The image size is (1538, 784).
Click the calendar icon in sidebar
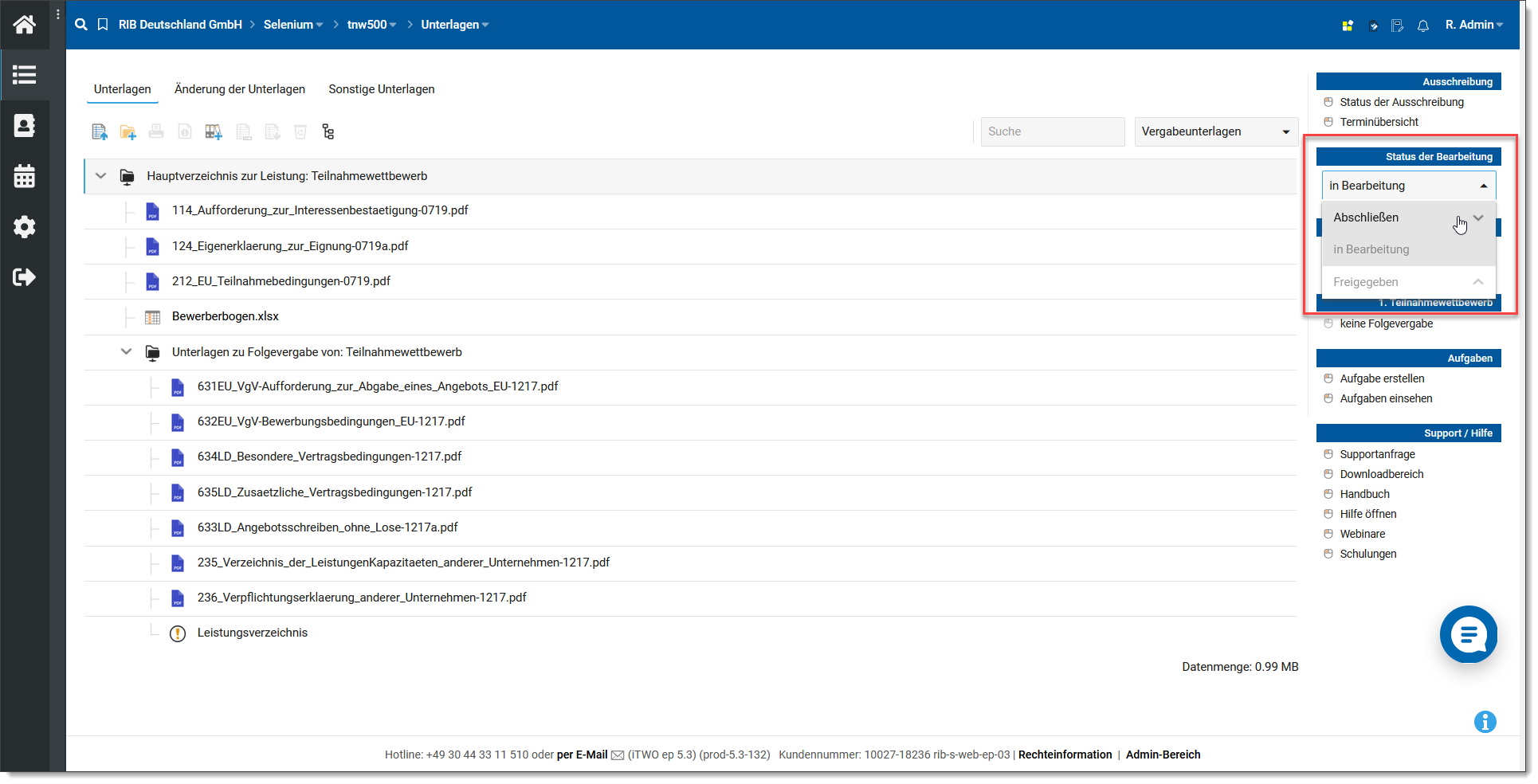coord(24,176)
